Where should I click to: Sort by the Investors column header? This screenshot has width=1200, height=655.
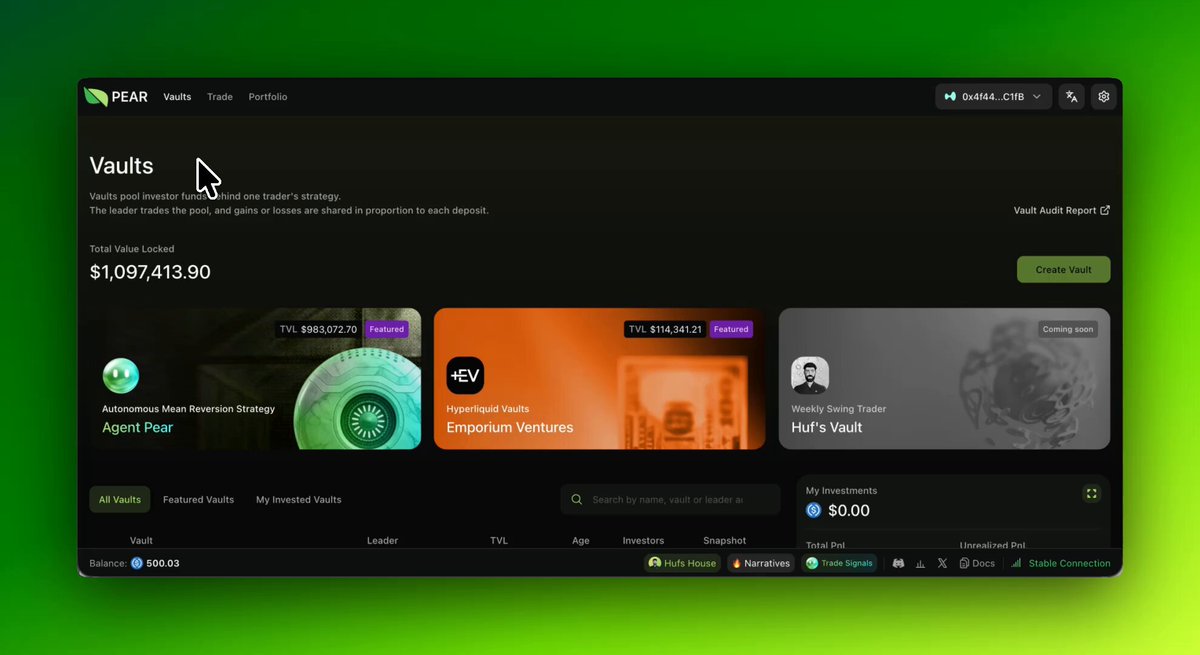pyautogui.click(x=643, y=541)
